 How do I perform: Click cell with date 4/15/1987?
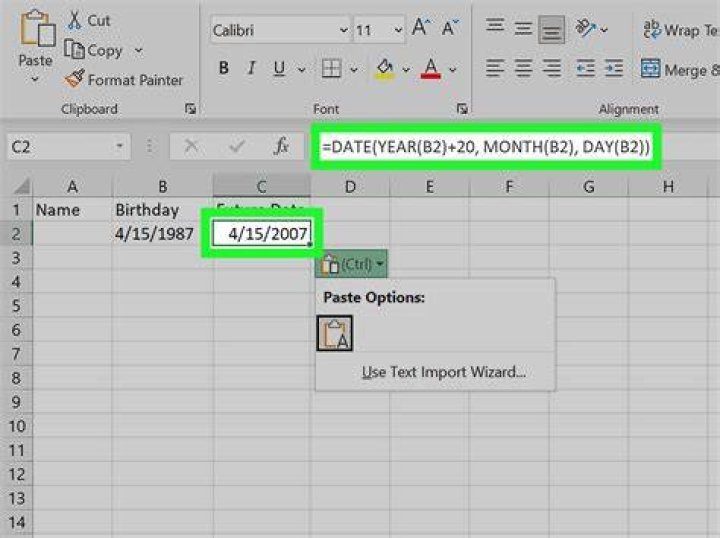click(x=163, y=234)
